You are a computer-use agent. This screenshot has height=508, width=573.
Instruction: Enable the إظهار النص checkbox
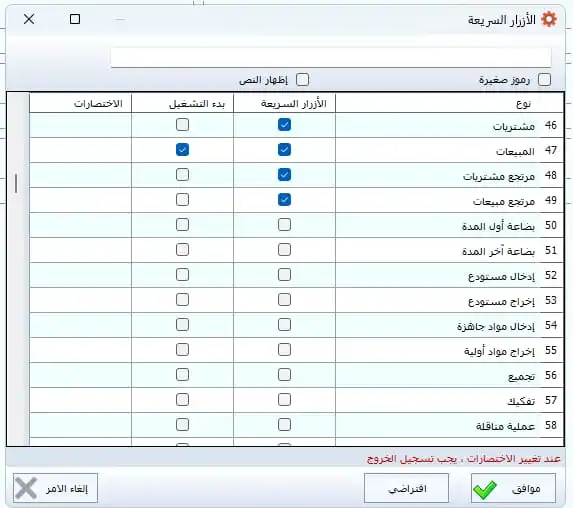tap(303, 80)
